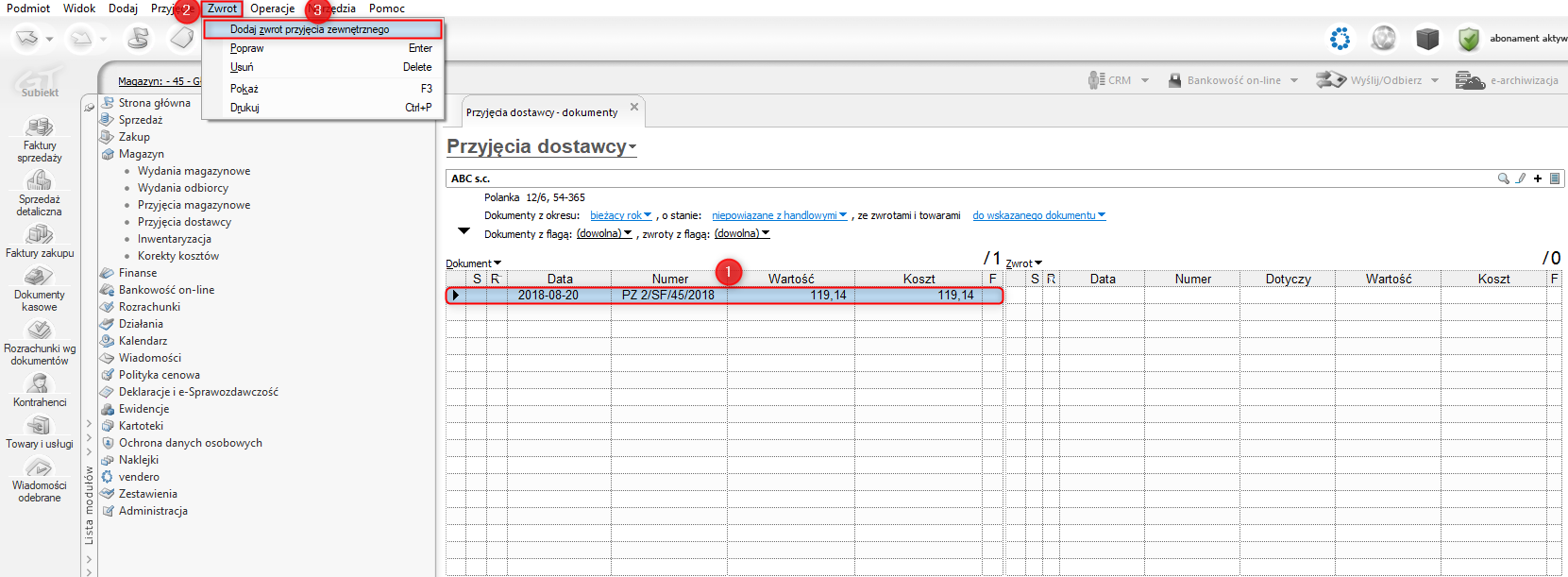Choose Popraw from the Zwrot menu
The height and width of the screenshot is (577, 1568).
pos(323,48)
